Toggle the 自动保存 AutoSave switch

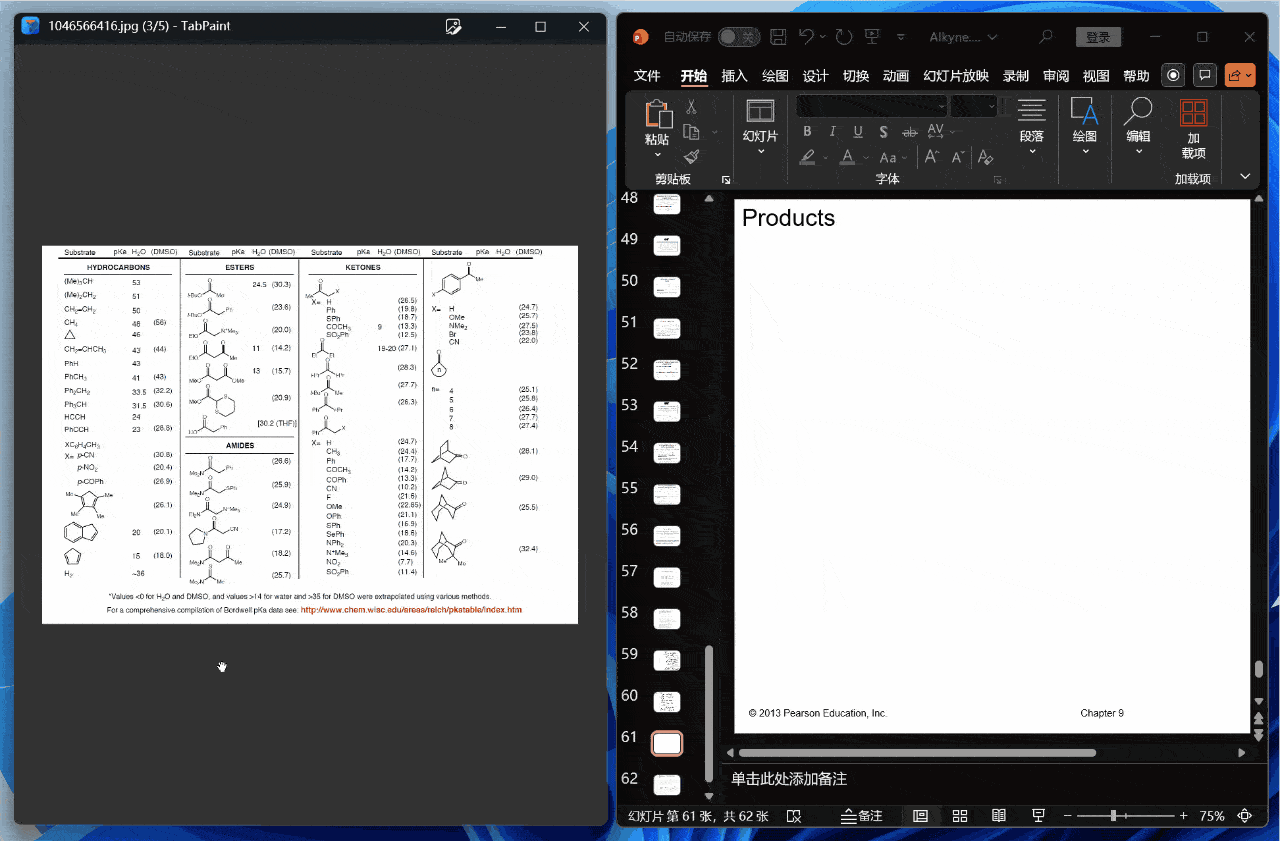[x=739, y=37]
